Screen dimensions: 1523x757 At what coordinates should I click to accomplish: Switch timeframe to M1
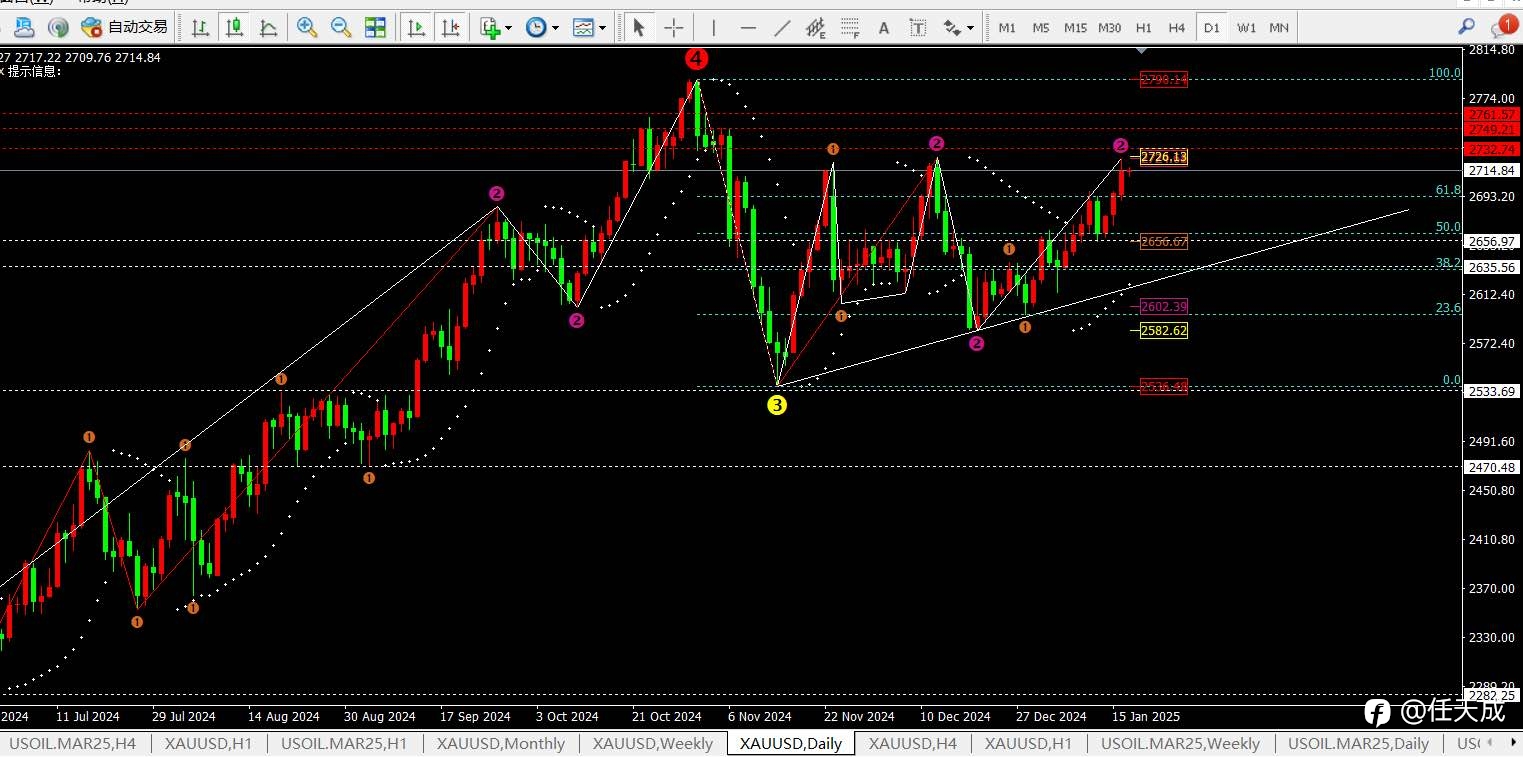[1007, 28]
